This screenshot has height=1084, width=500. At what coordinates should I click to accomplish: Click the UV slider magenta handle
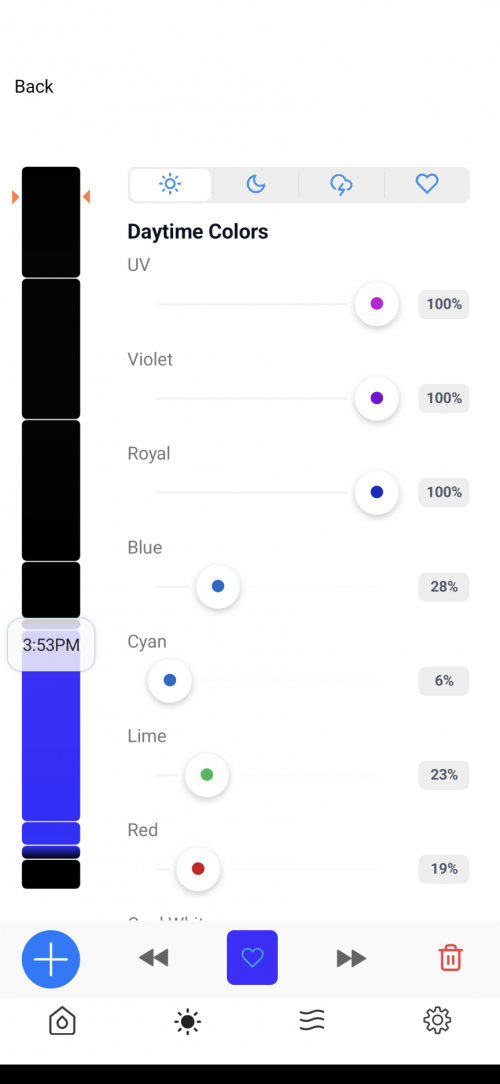click(377, 303)
